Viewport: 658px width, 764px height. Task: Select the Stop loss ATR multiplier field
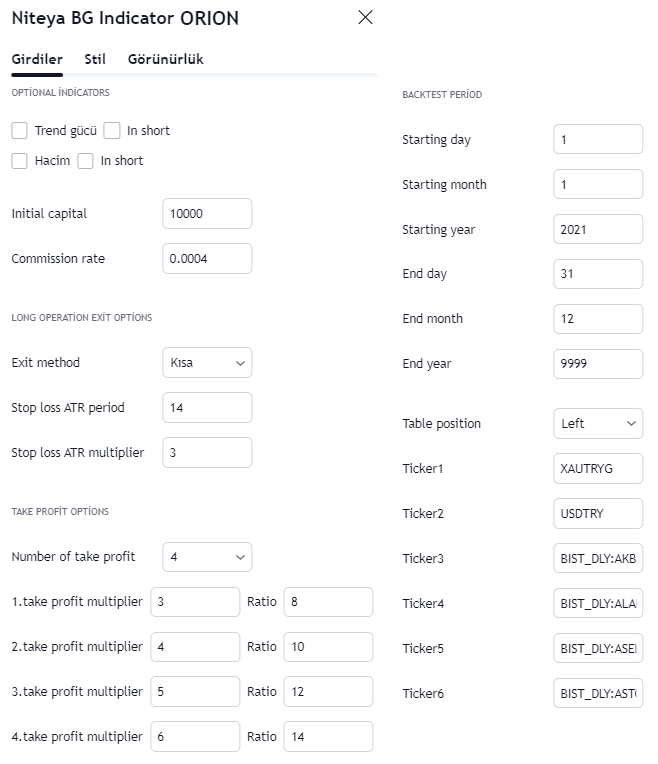[x=207, y=453]
